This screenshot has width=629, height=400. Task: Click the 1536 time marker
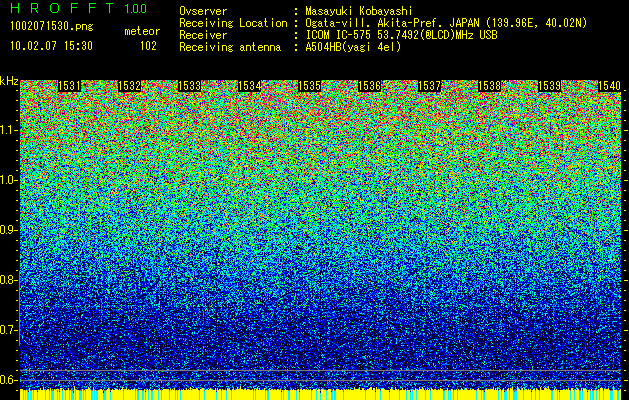369,86
